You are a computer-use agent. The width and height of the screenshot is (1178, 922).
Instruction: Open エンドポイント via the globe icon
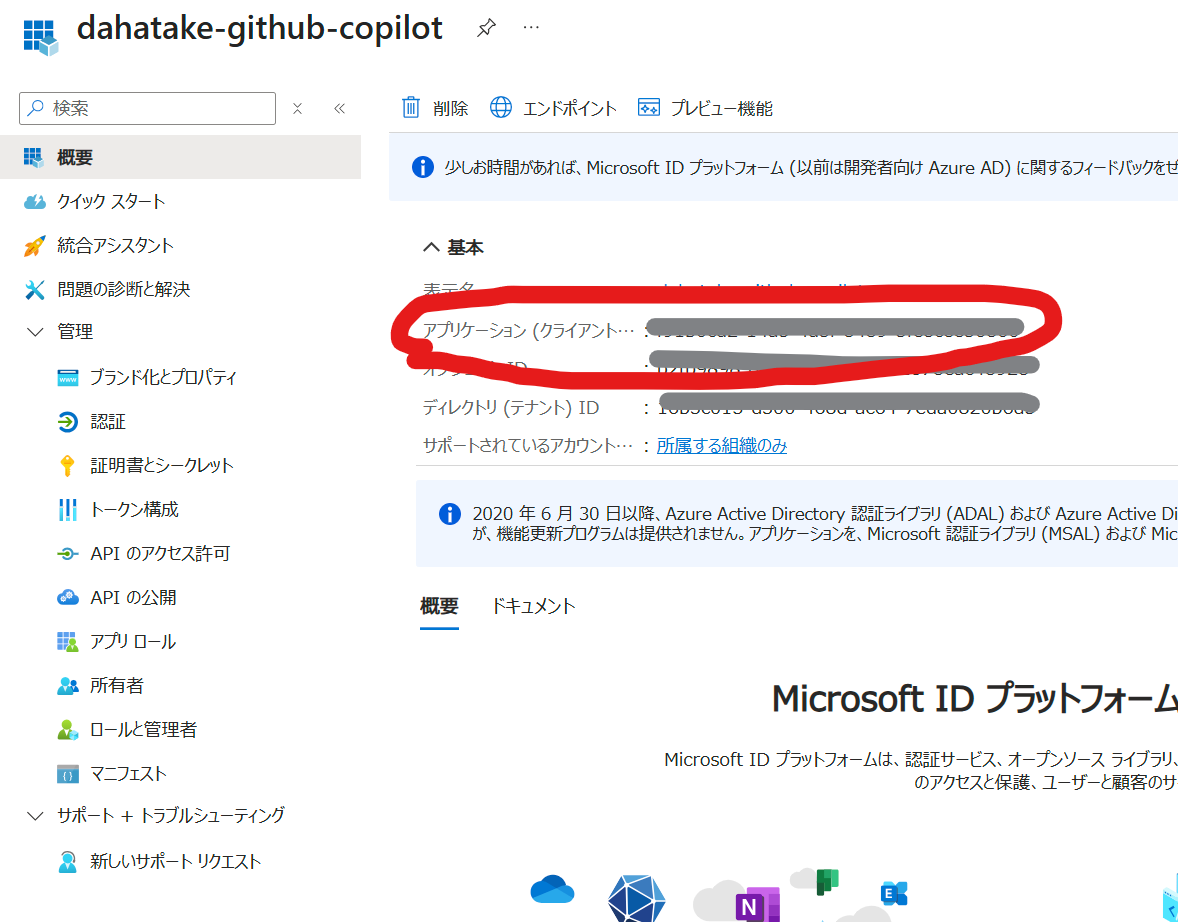[500, 107]
